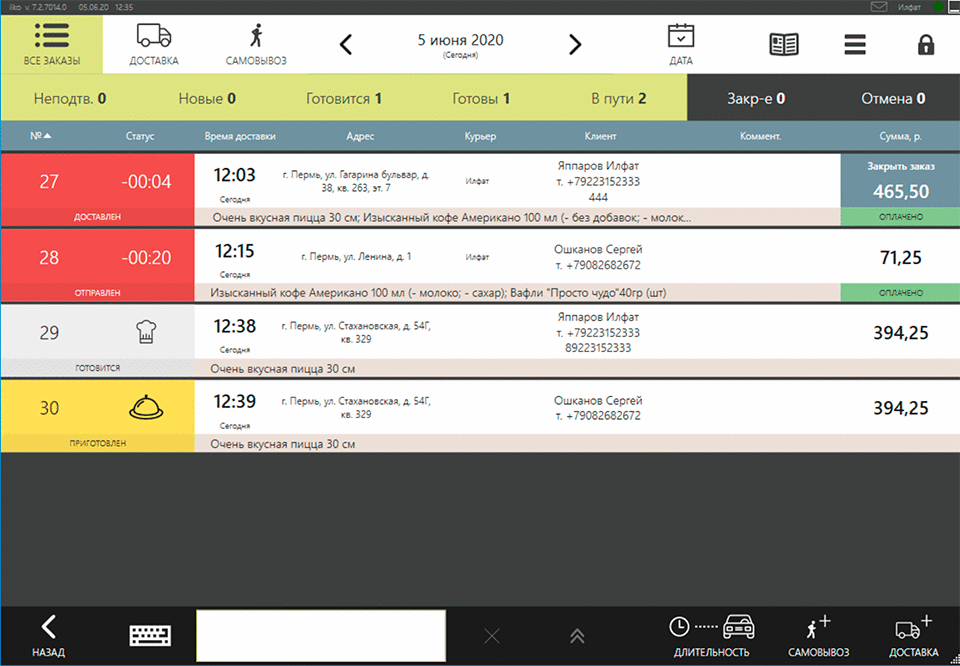Open the on-screen keyboard
The width and height of the screenshot is (960, 666).
coord(151,635)
